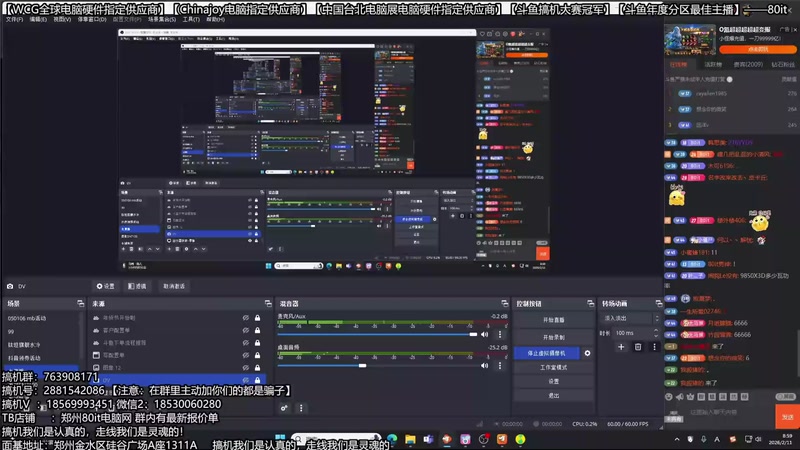Click the crown icon in chat toolbar
This screenshot has width=800, height=450.
point(690,396)
